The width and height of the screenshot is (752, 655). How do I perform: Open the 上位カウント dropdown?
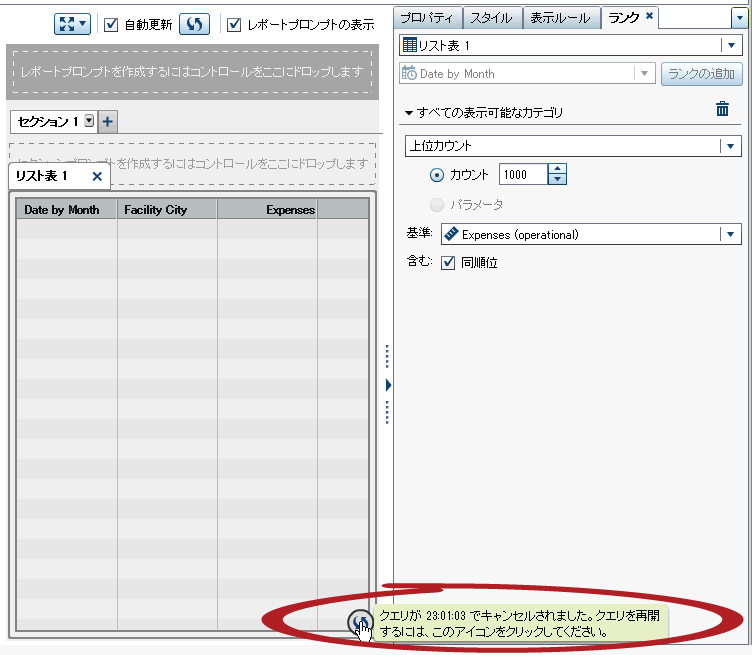coord(731,147)
